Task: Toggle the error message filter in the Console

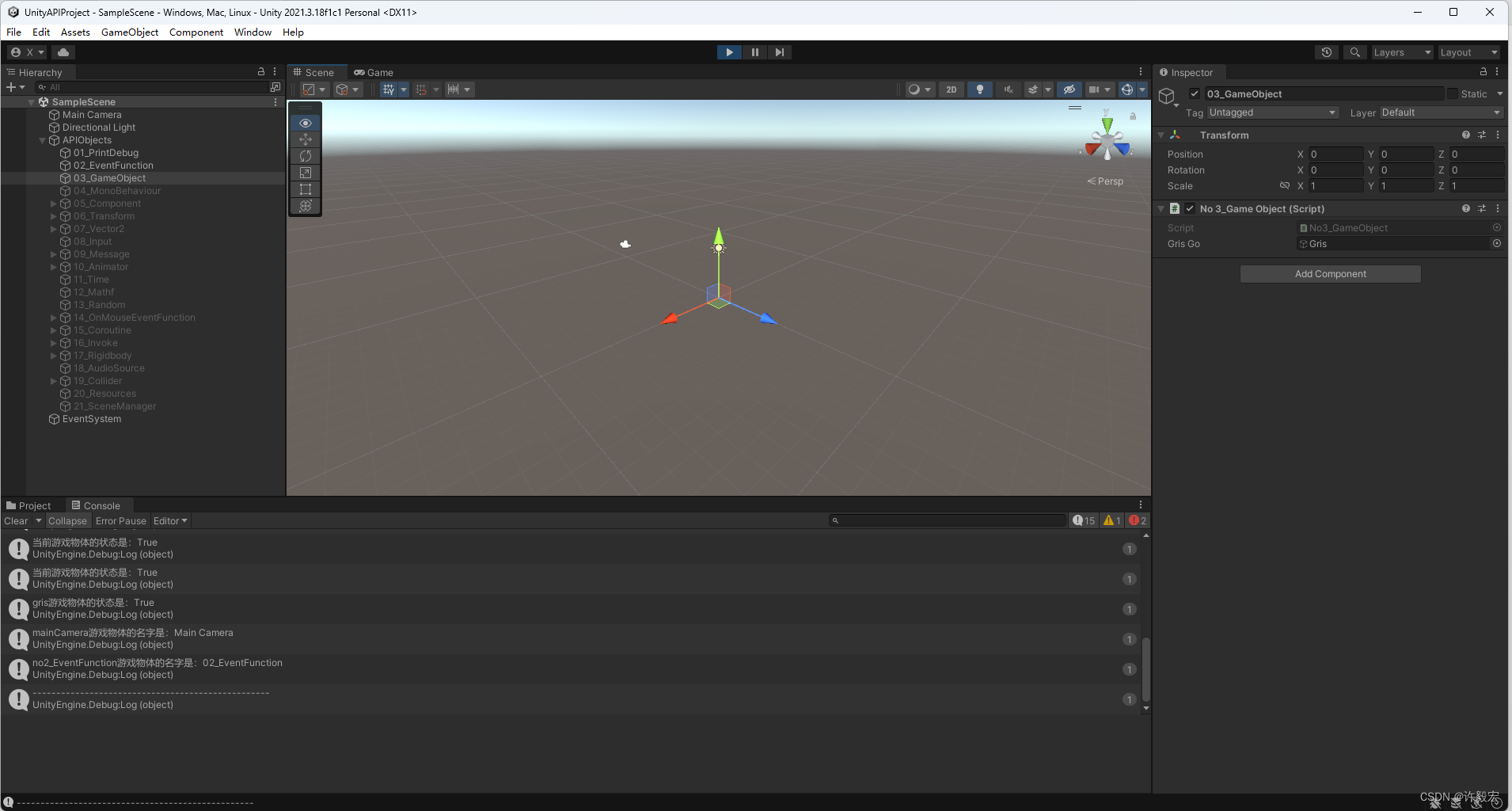Action: (1137, 520)
